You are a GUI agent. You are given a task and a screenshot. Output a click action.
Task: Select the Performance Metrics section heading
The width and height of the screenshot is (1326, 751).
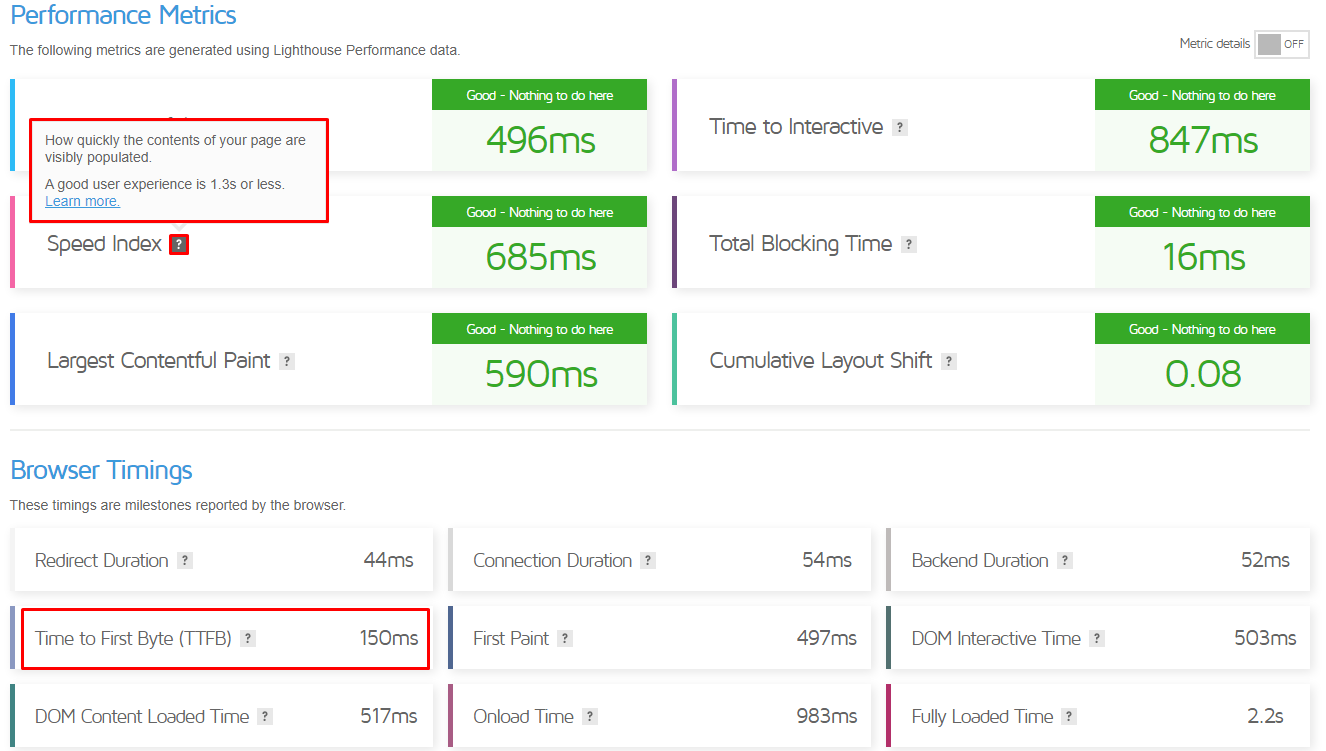[122, 16]
